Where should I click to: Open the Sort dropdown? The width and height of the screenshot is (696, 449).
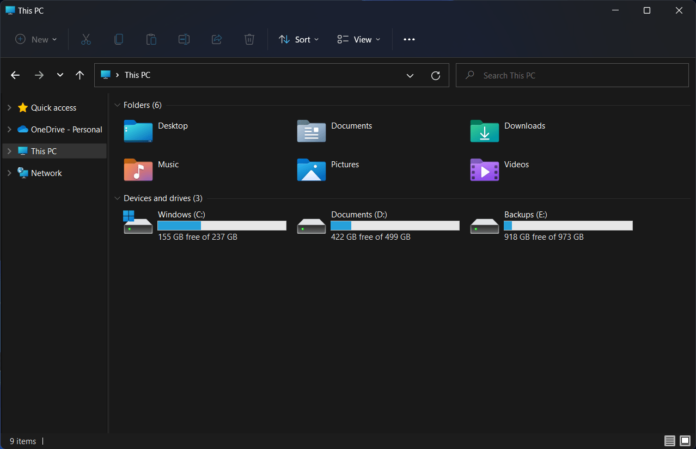pyautogui.click(x=299, y=39)
